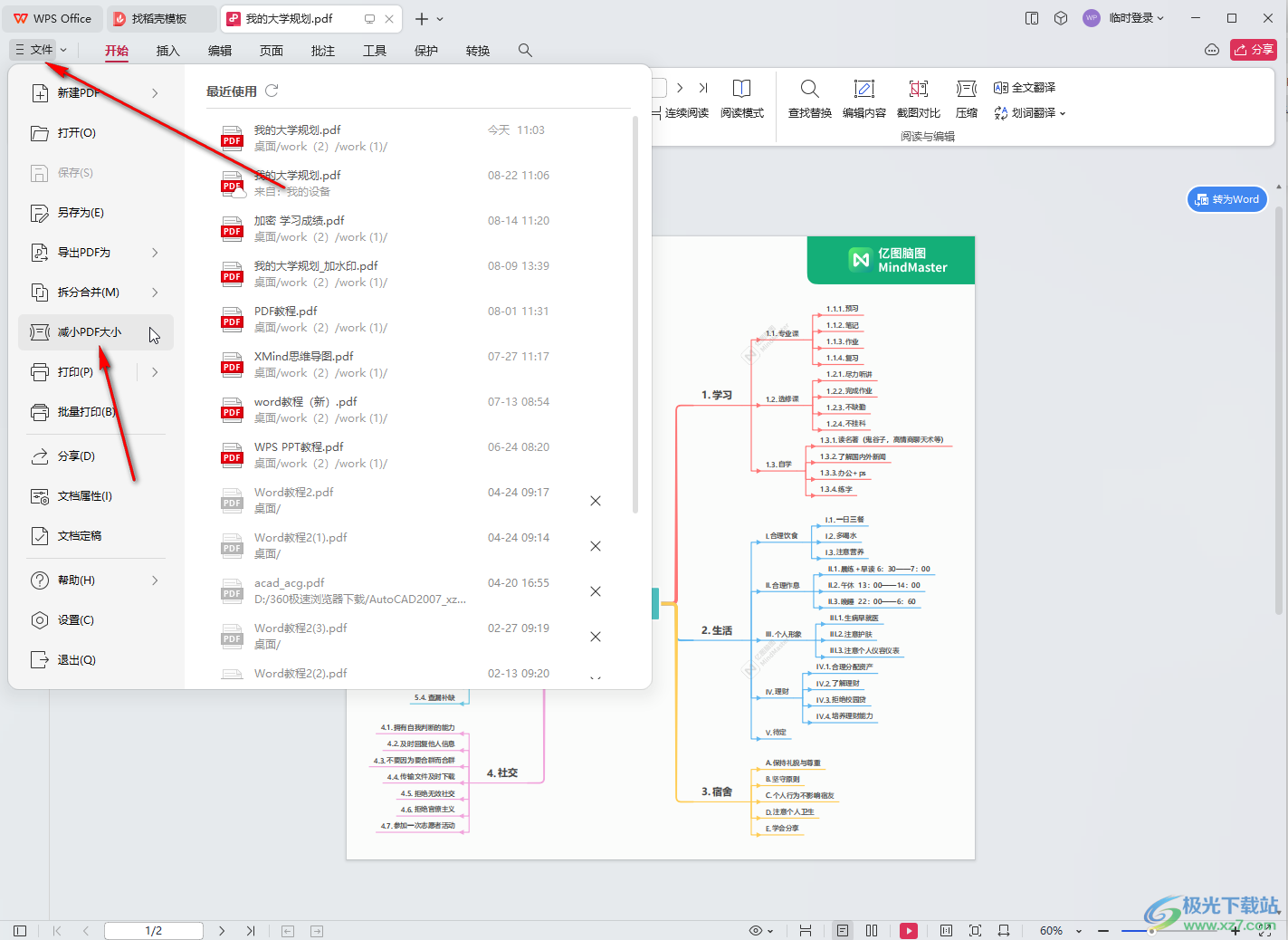This screenshot has width=1288, height=940.
Task: Click the 阅读模式 book icon
Action: click(741, 88)
